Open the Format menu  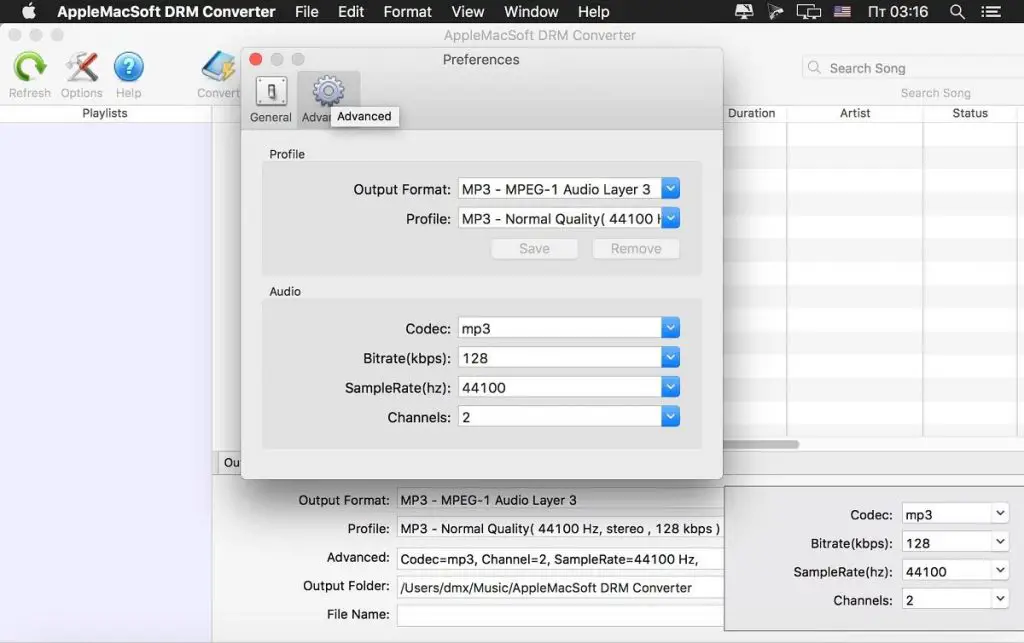coord(407,11)
